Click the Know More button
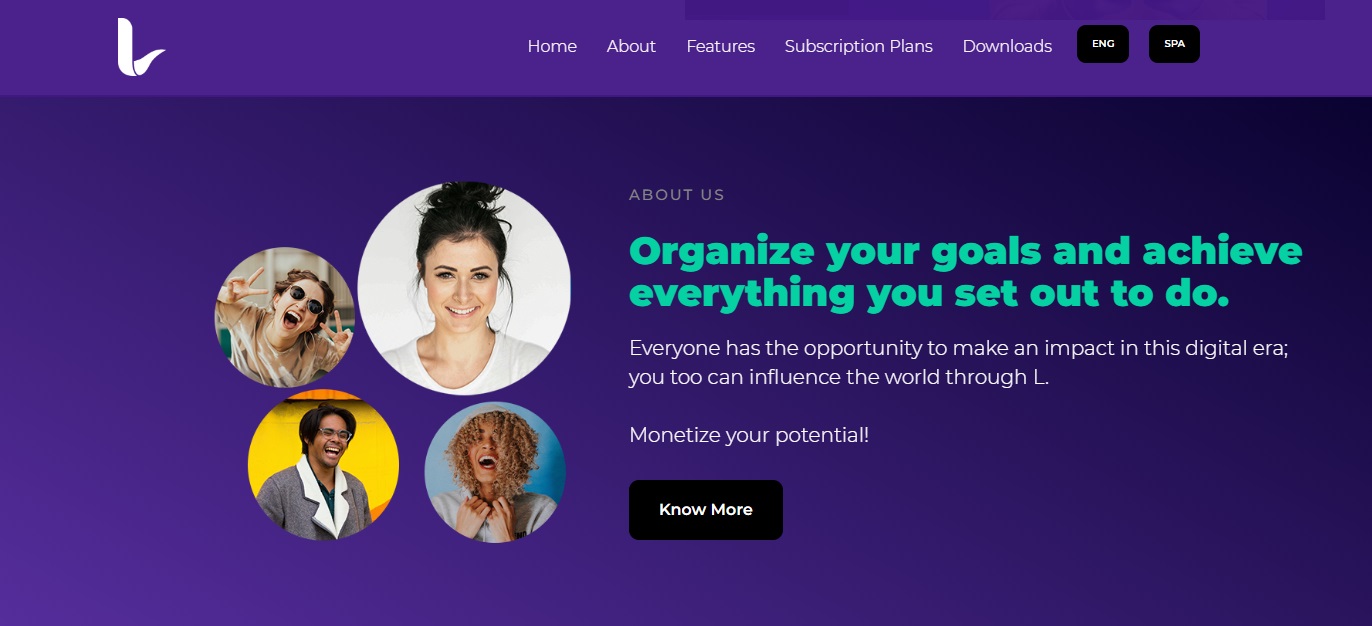Viewport: 1372px width, 626px height. 706,510
